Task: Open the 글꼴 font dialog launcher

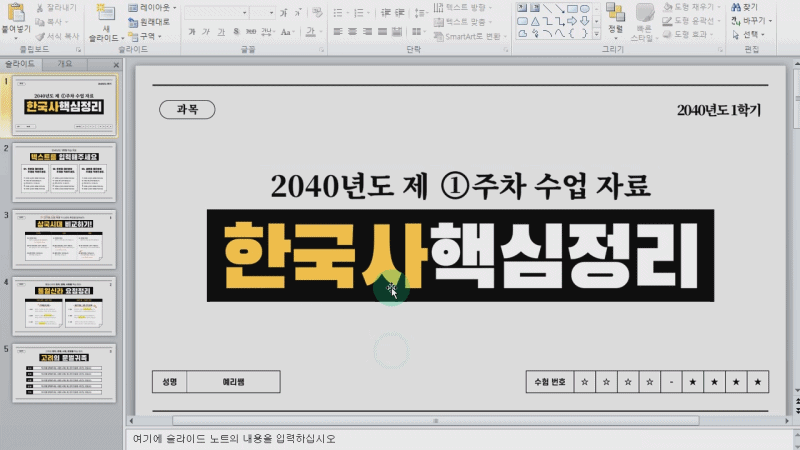Action: 321,50
